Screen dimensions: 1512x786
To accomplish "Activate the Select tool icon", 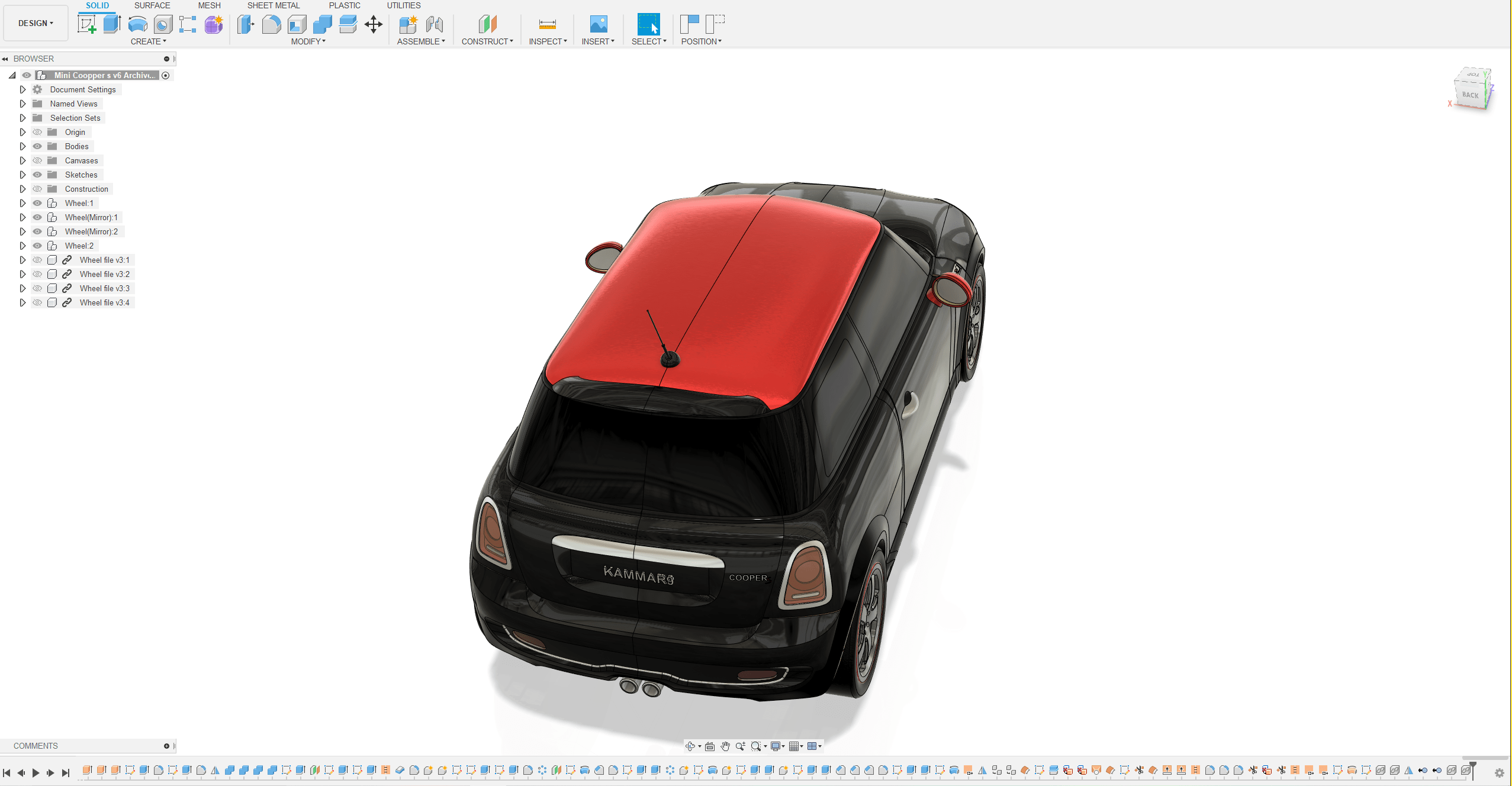I will (x=648, y=24).
